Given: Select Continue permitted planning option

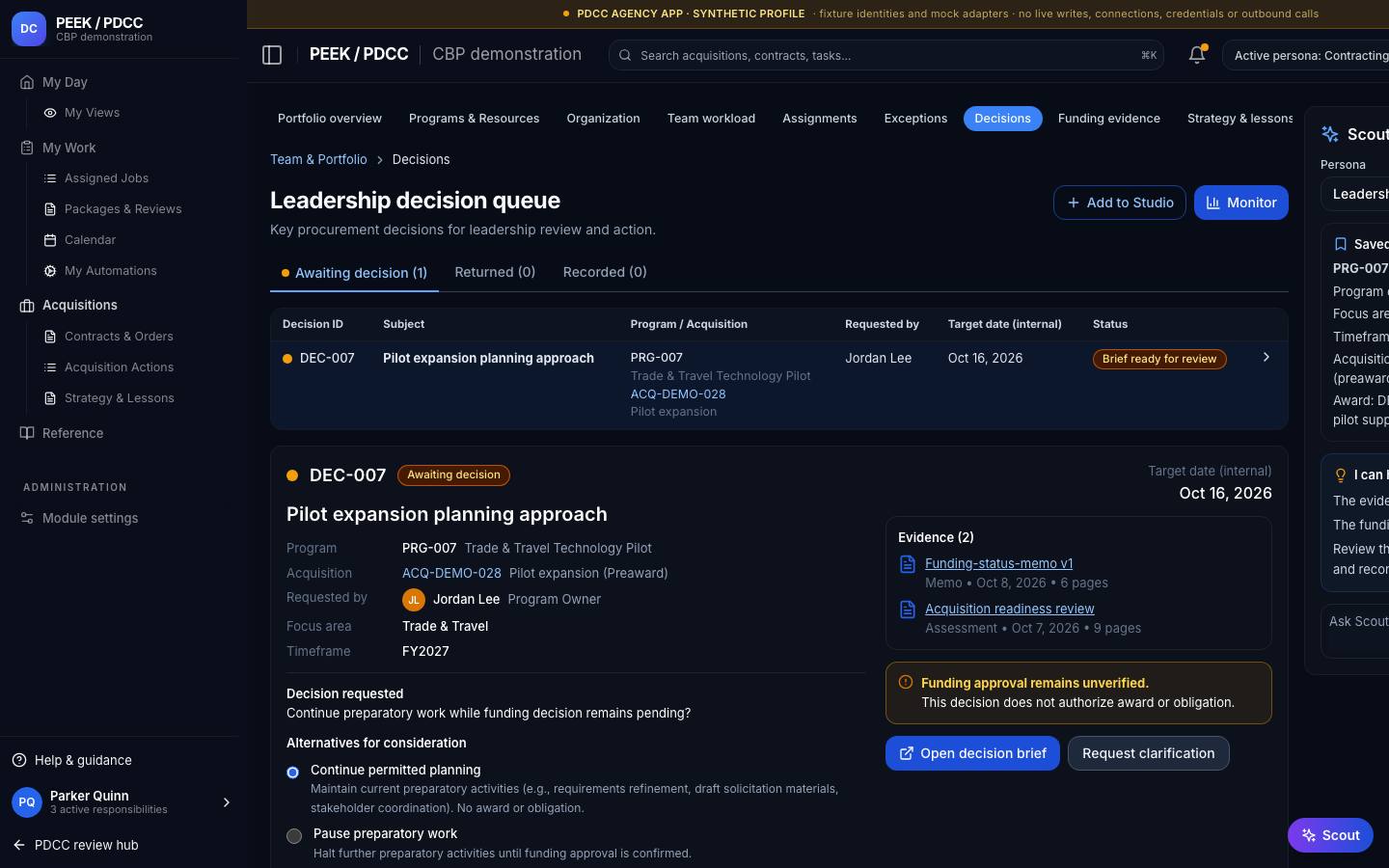Looking at the screenshot, I should pos(293,773).
